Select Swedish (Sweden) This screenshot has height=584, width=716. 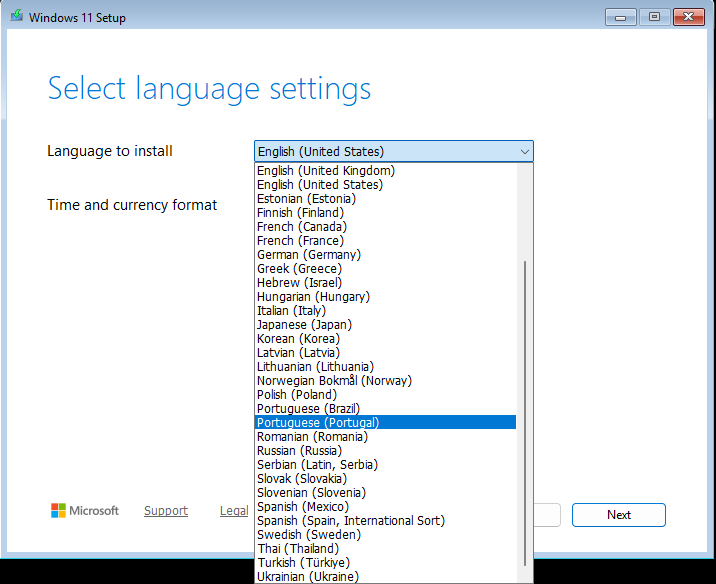click(385, 535)
